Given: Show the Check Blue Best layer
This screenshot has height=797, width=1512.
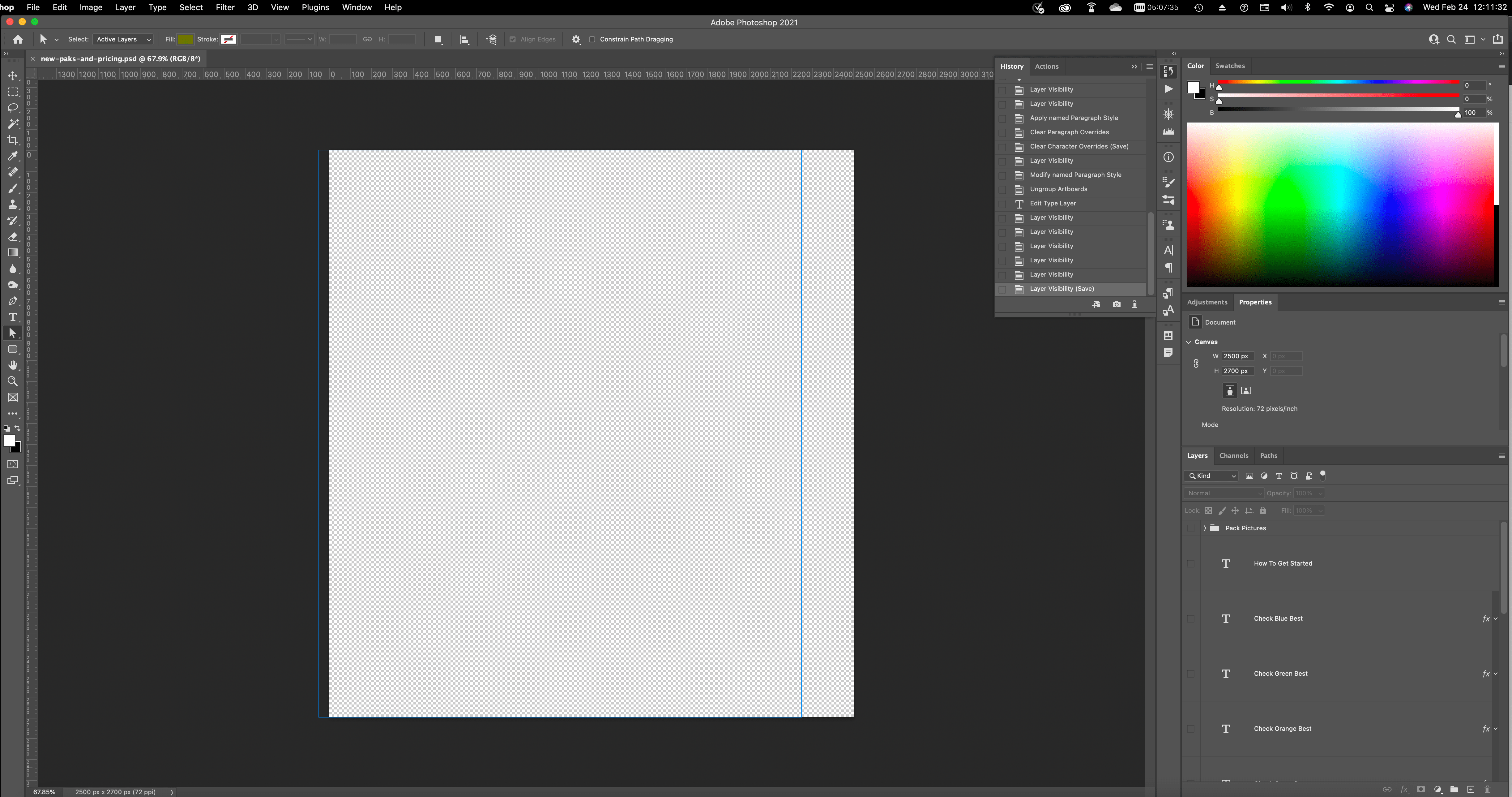Looking at the screenshot, I should [x=1192, y=618].
